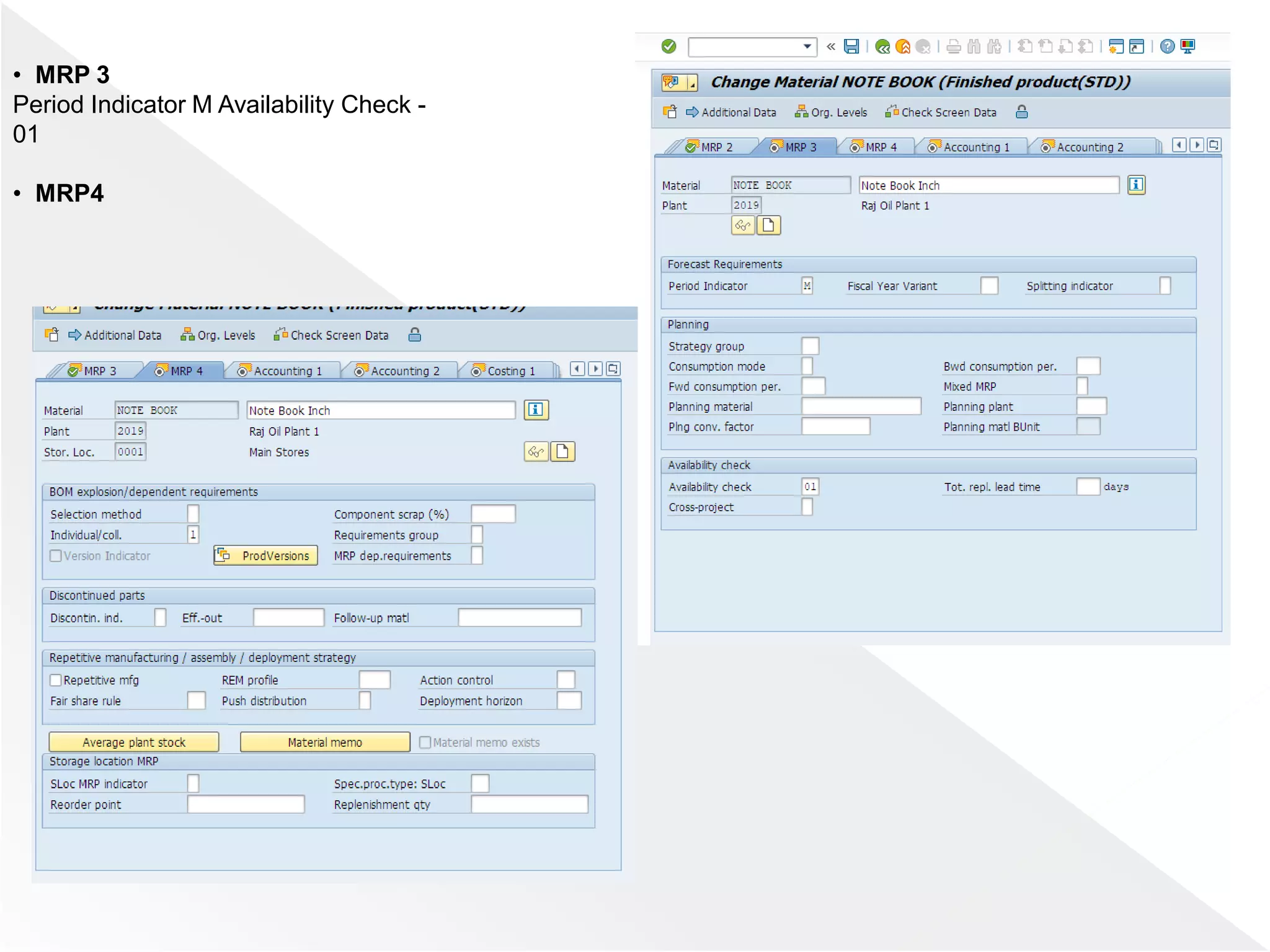The width and height of the screenshot is (1270, 952).
Task: Click the Save floppy disk icon
Action: (x=851, y=46)
